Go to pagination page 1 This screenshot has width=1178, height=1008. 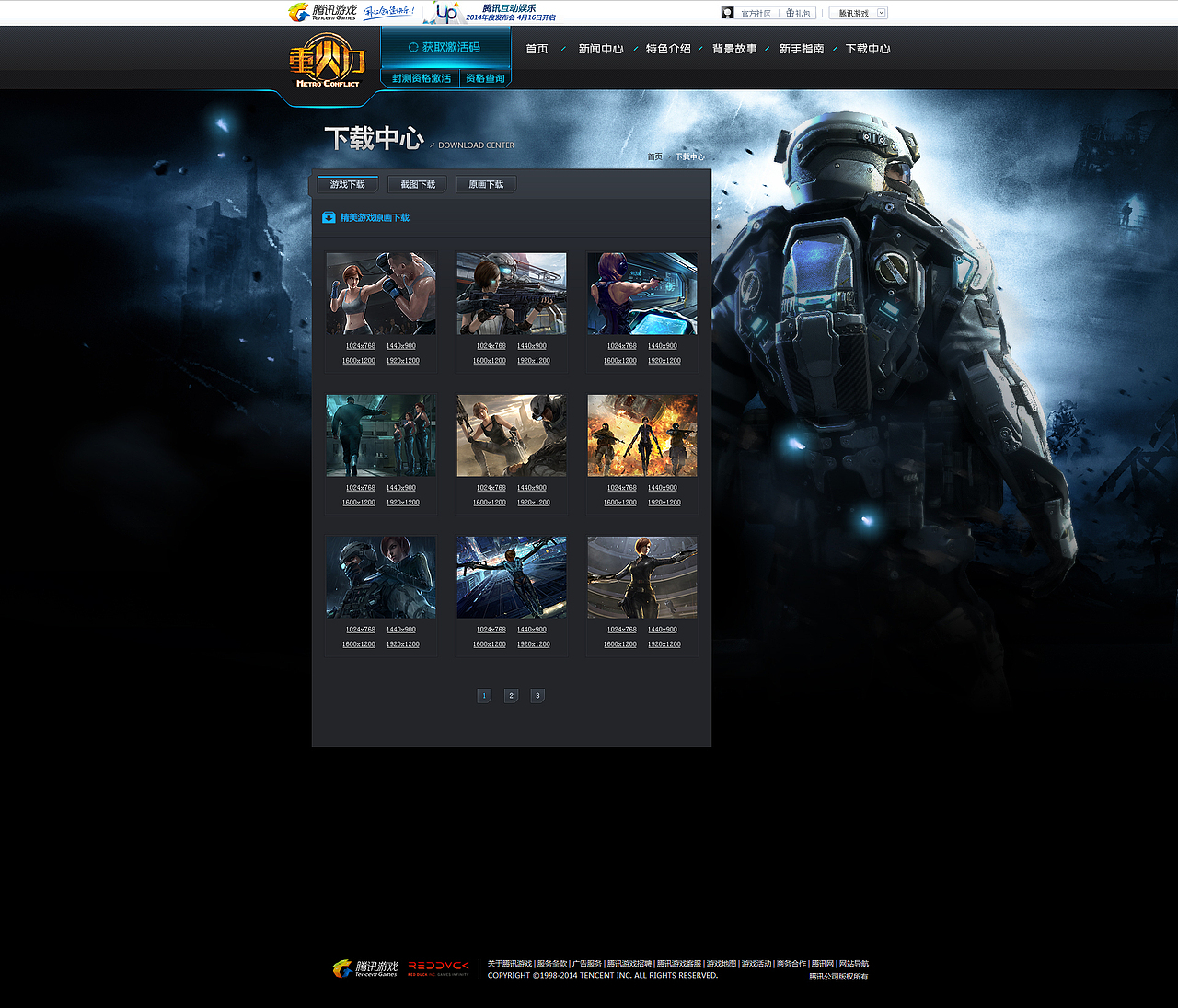click(484, 695)
